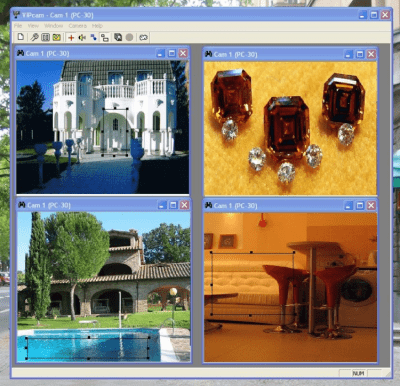Viewport: 400px width, 386px height.
Task: Click the dark snapshot toolbar icon
Action: point(118,37)
